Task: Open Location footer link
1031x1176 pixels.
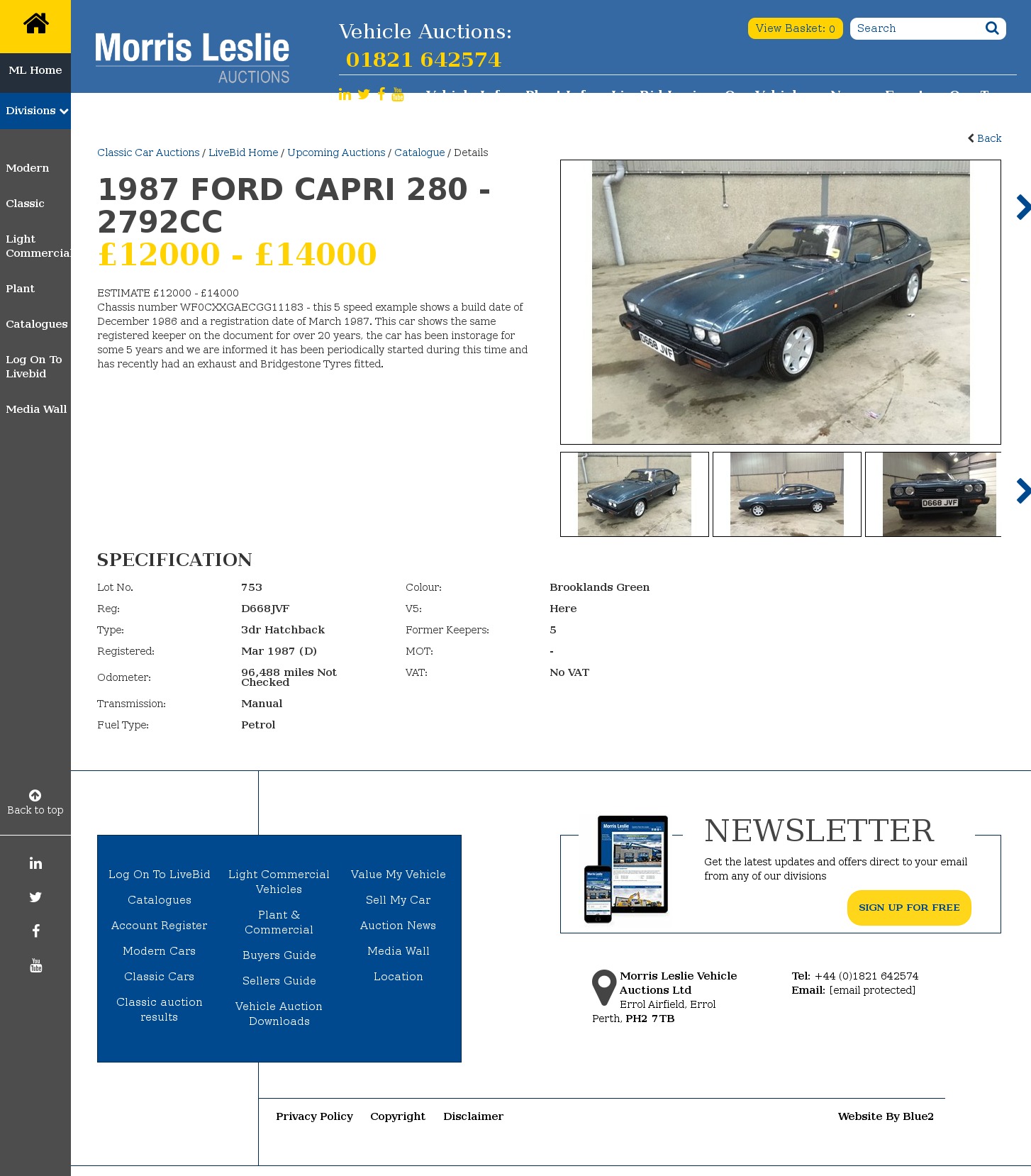Action: pyautogui.click(x=399, y=977)
